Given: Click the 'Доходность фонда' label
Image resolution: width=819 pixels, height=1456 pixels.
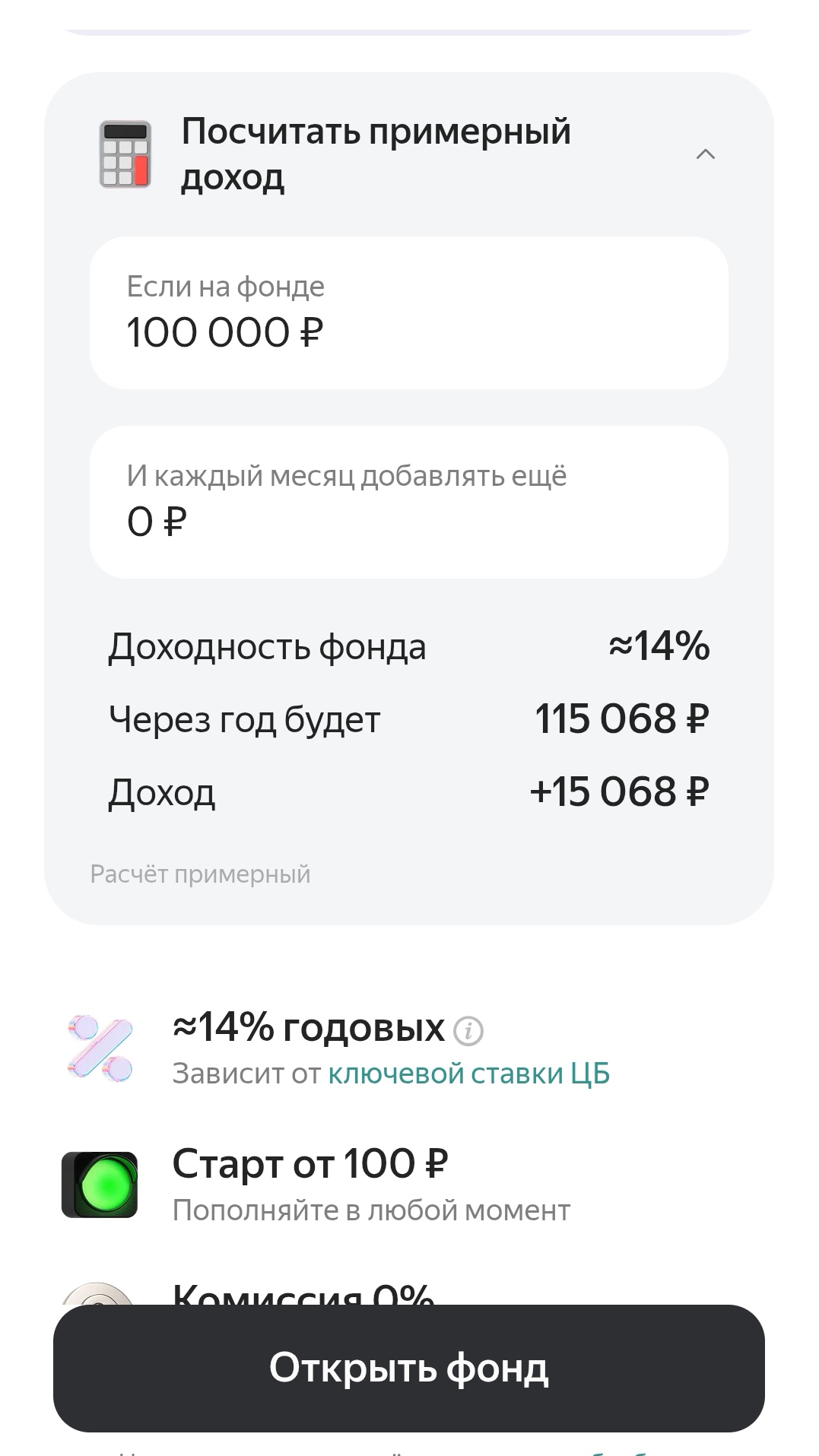Looking at the screenshot, I should pyautogui.click(x=267, y=647).
